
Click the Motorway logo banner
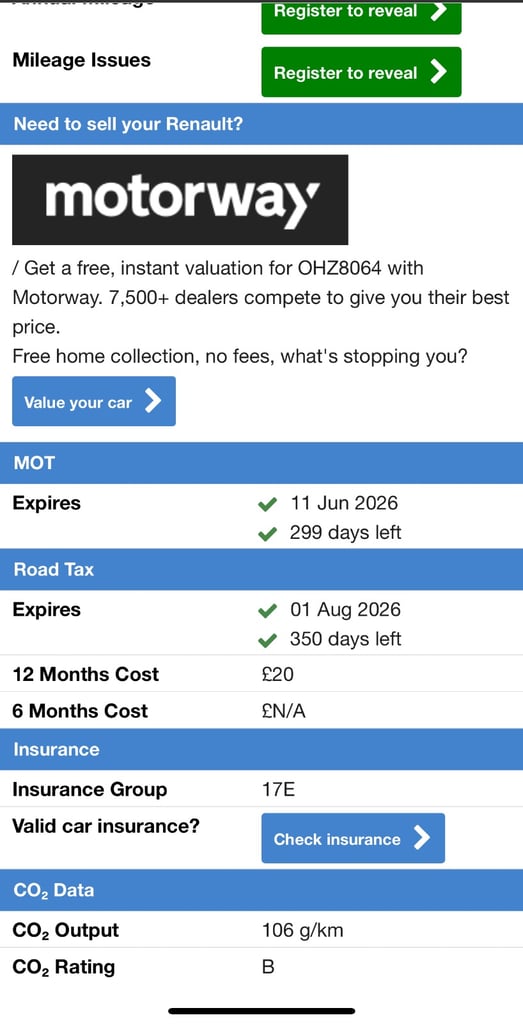coord(180,199)
